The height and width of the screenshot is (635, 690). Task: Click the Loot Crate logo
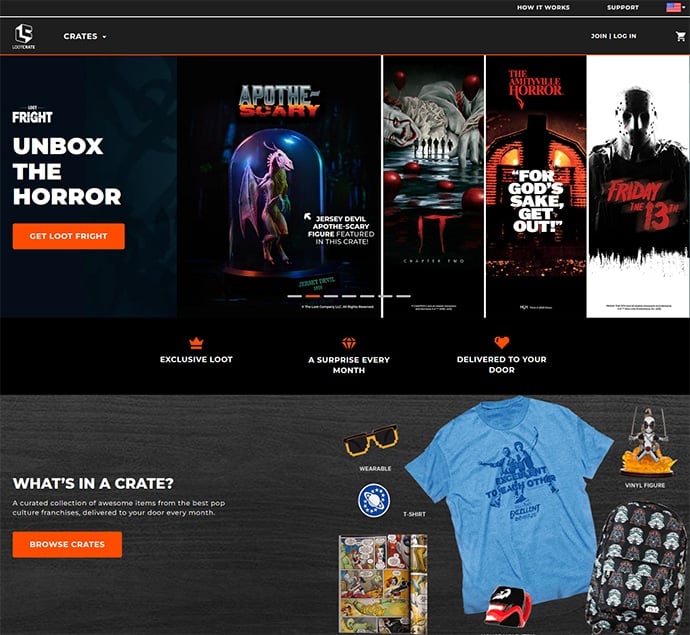(x=24, y=36)
